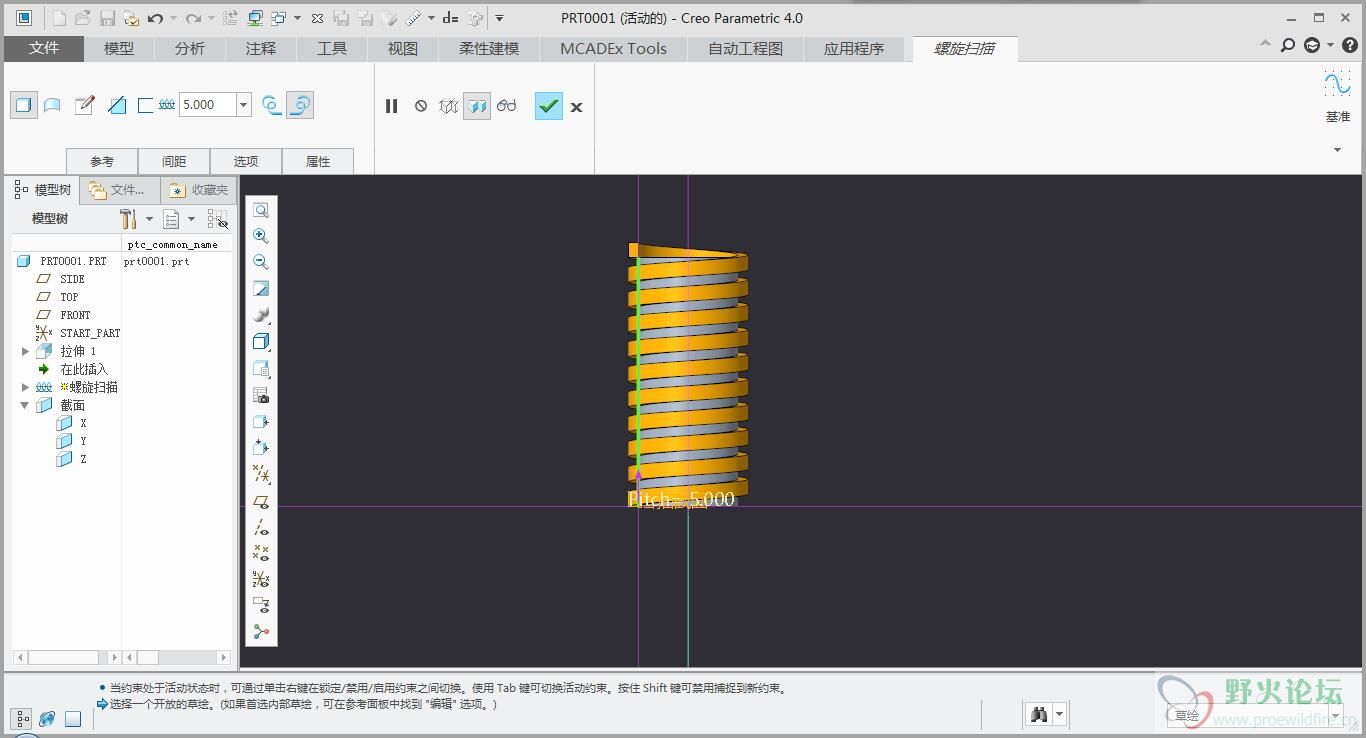The width and height of the screenshot is (1366, 738).
Task: Select cross-section Y in the model tree
Action: [x=83, y=441]
